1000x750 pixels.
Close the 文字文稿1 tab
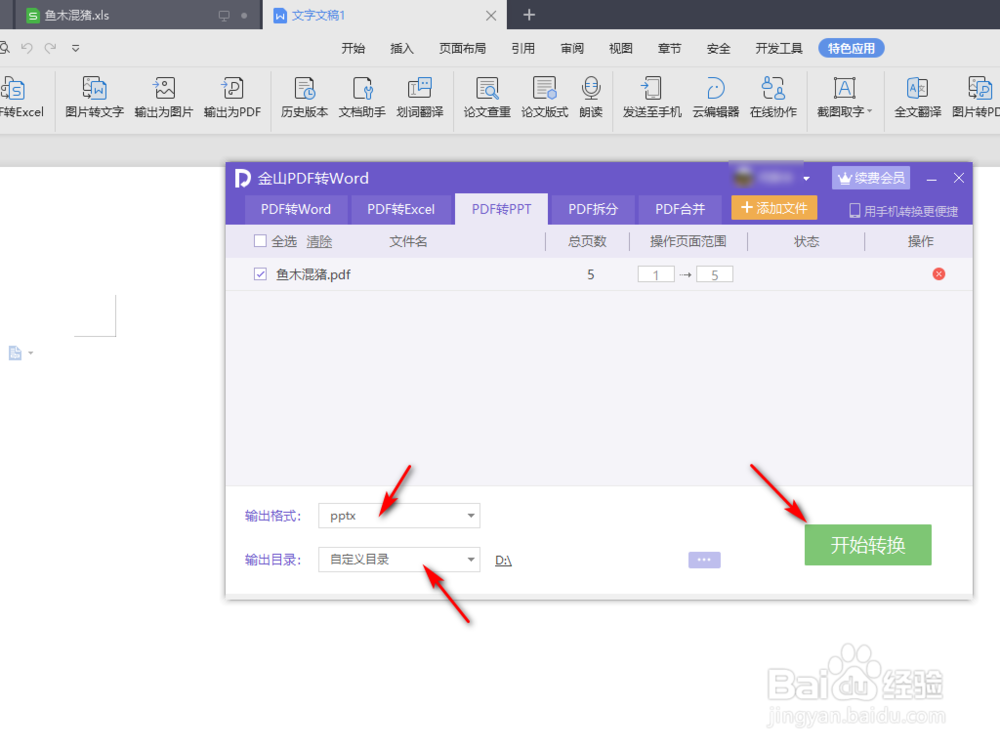(490, 15)
